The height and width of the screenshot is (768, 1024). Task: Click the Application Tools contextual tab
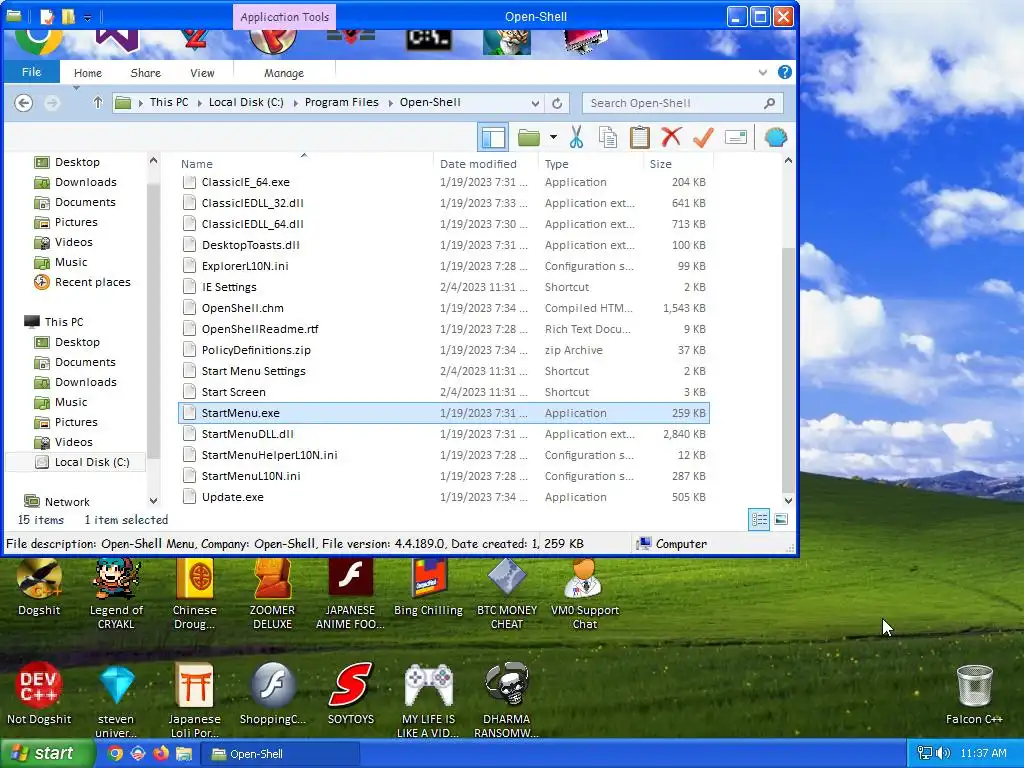[x=284, y=17]
